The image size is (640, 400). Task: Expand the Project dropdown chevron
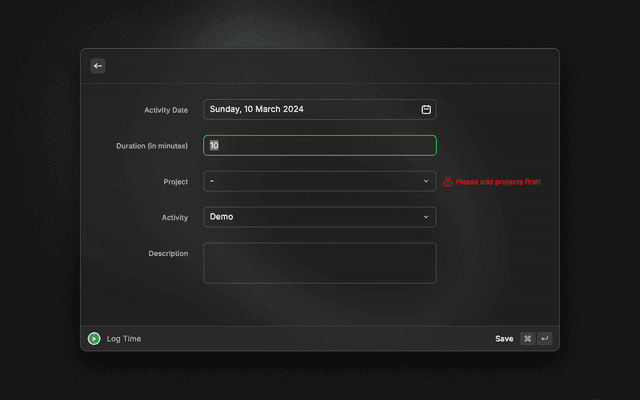point(426,181)
